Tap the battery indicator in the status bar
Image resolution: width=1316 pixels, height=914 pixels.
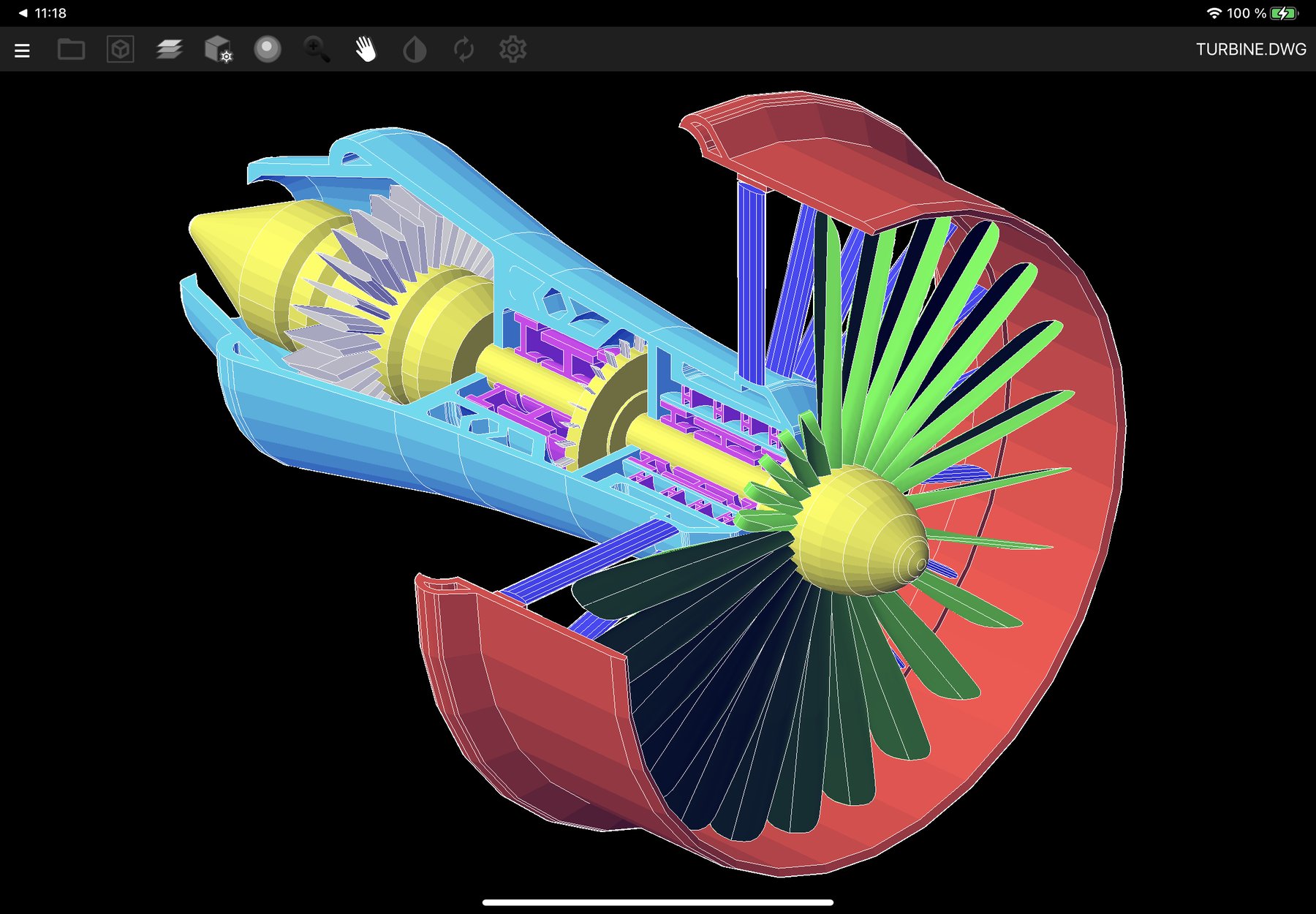click(x=1284, y=13)
